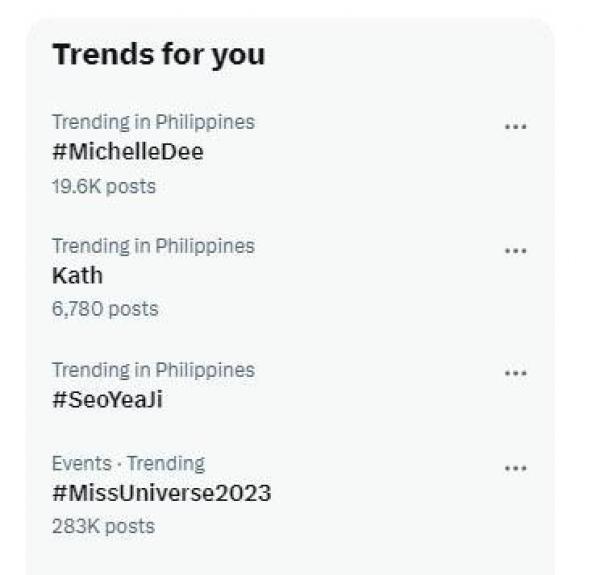Image resolution: width=600 pixels, height=575 pixels.
Task: Click the three-dot menu beside Kath
Action: (515, 251)
